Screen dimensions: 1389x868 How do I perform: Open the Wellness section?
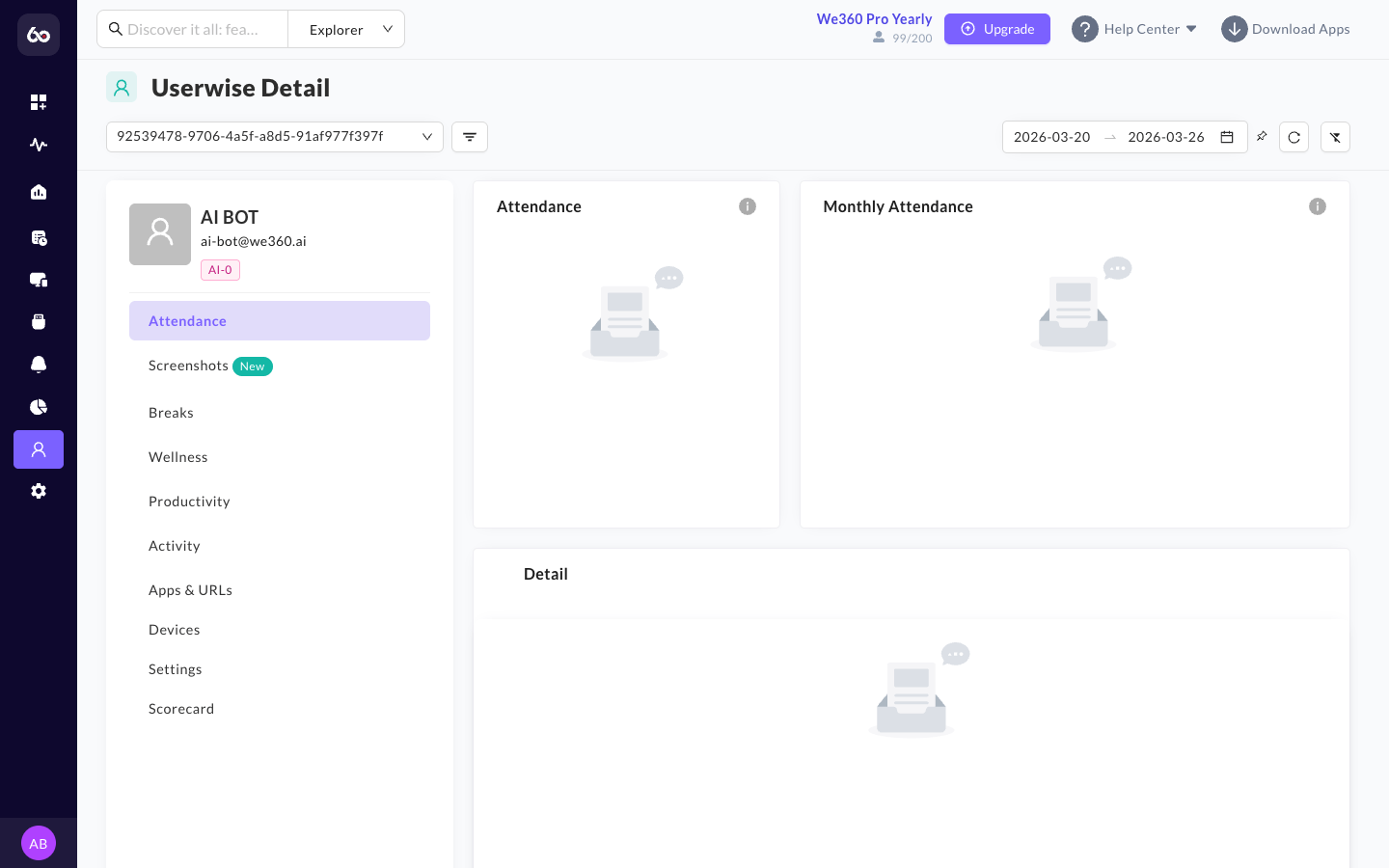[280, 457]
